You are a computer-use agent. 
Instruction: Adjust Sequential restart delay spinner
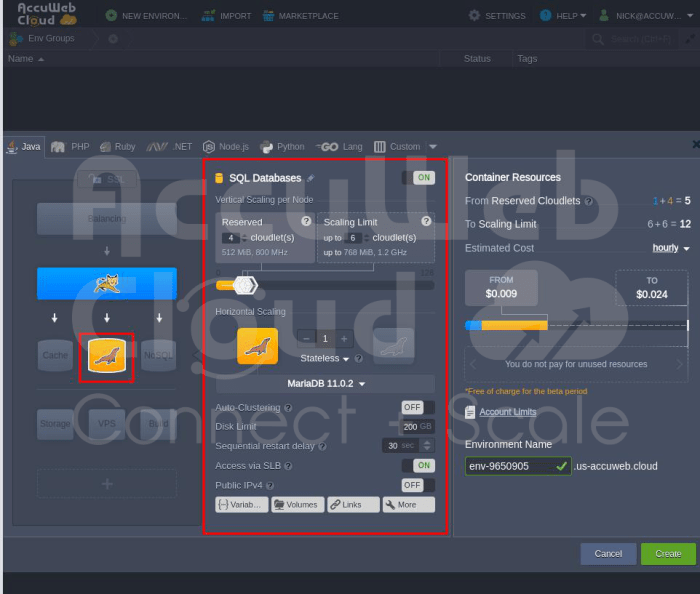pyautogui.click(x=427, y=445)
